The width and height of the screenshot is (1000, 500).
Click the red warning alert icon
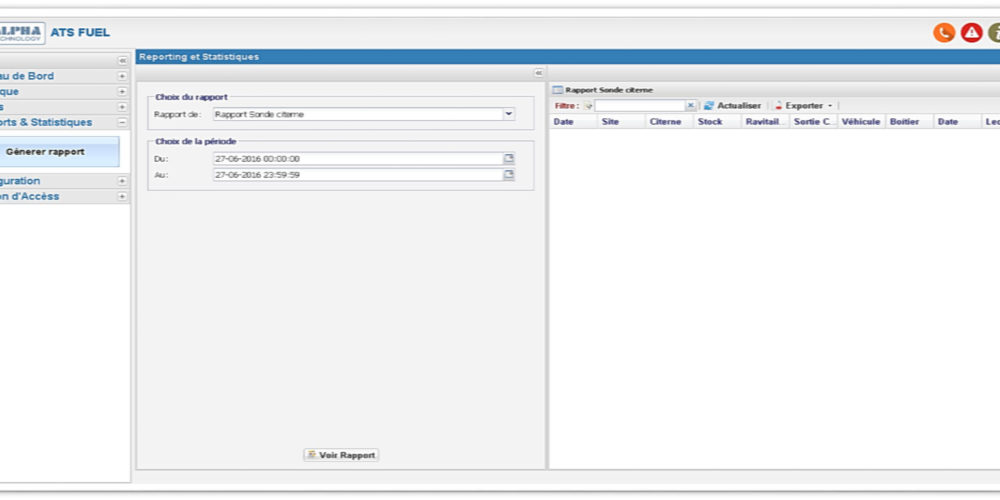click(x=971, y=33)
